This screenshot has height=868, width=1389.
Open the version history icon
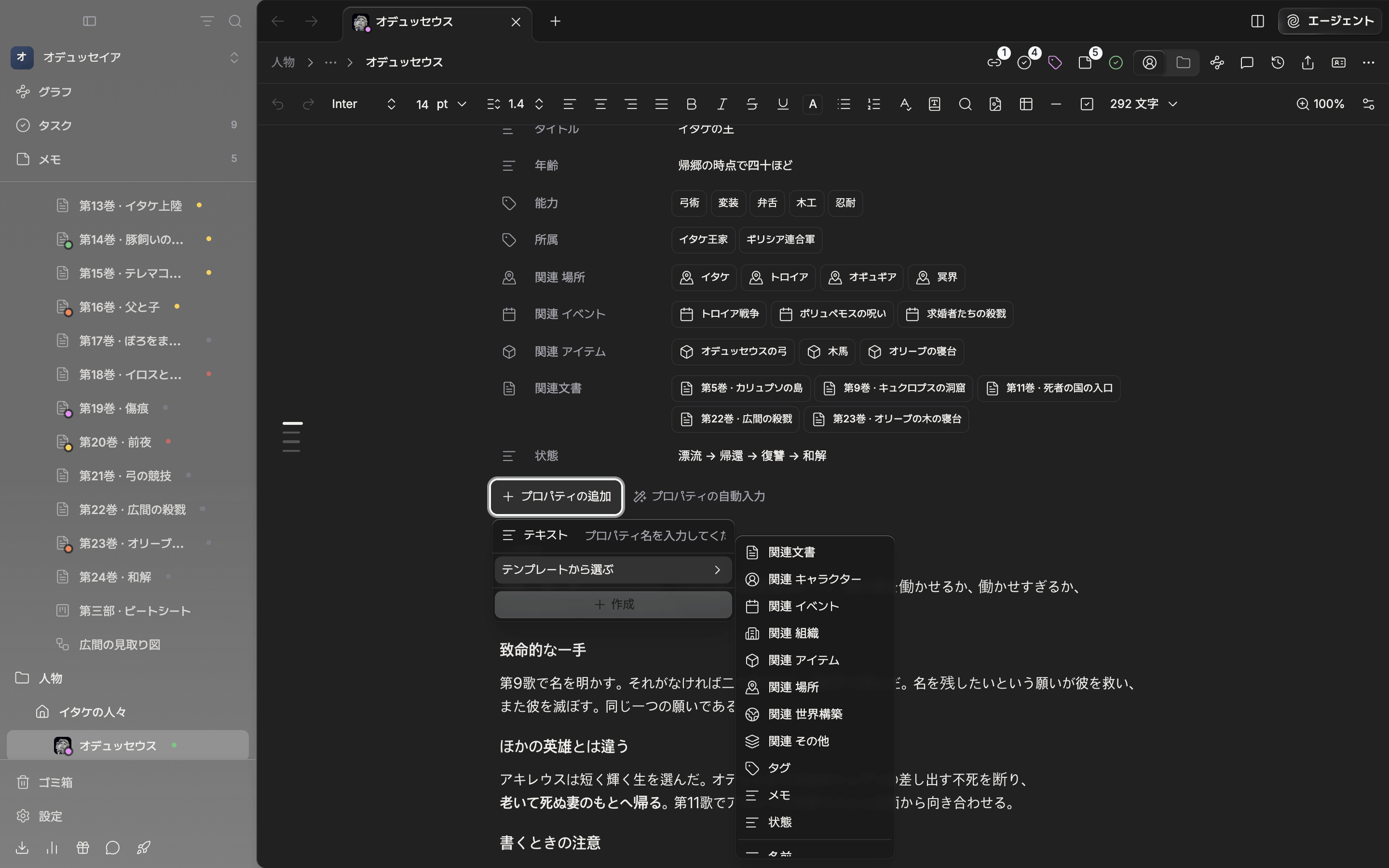click(x=1277, y=63)
